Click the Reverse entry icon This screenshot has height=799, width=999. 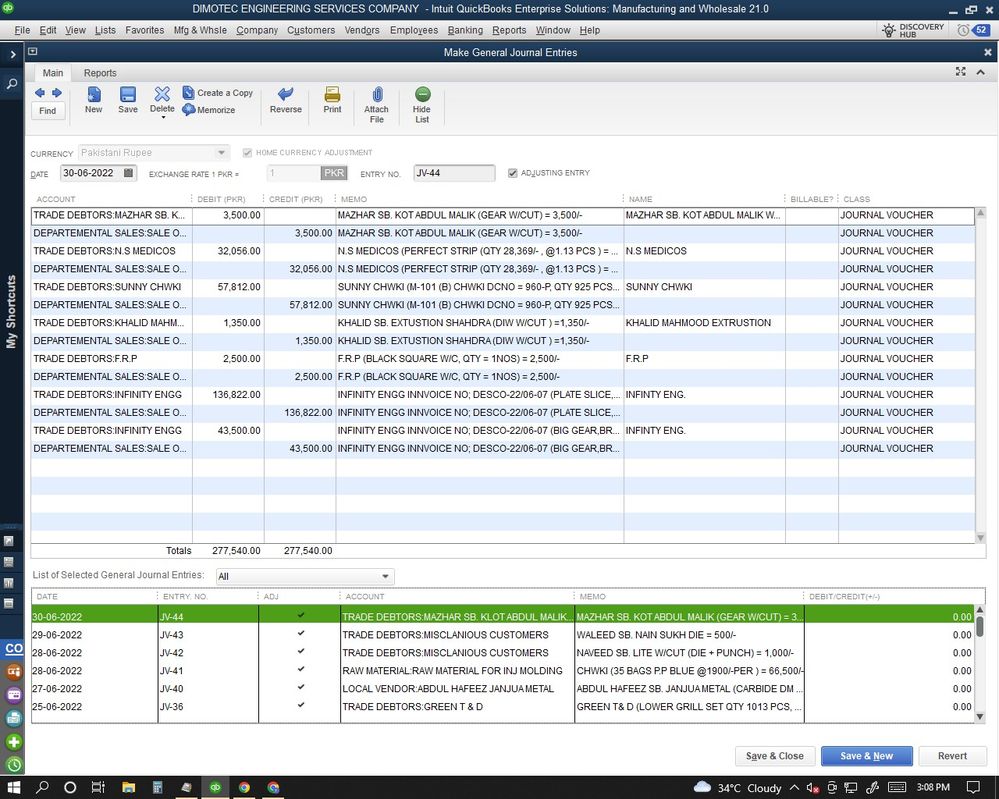coord(285,96)
